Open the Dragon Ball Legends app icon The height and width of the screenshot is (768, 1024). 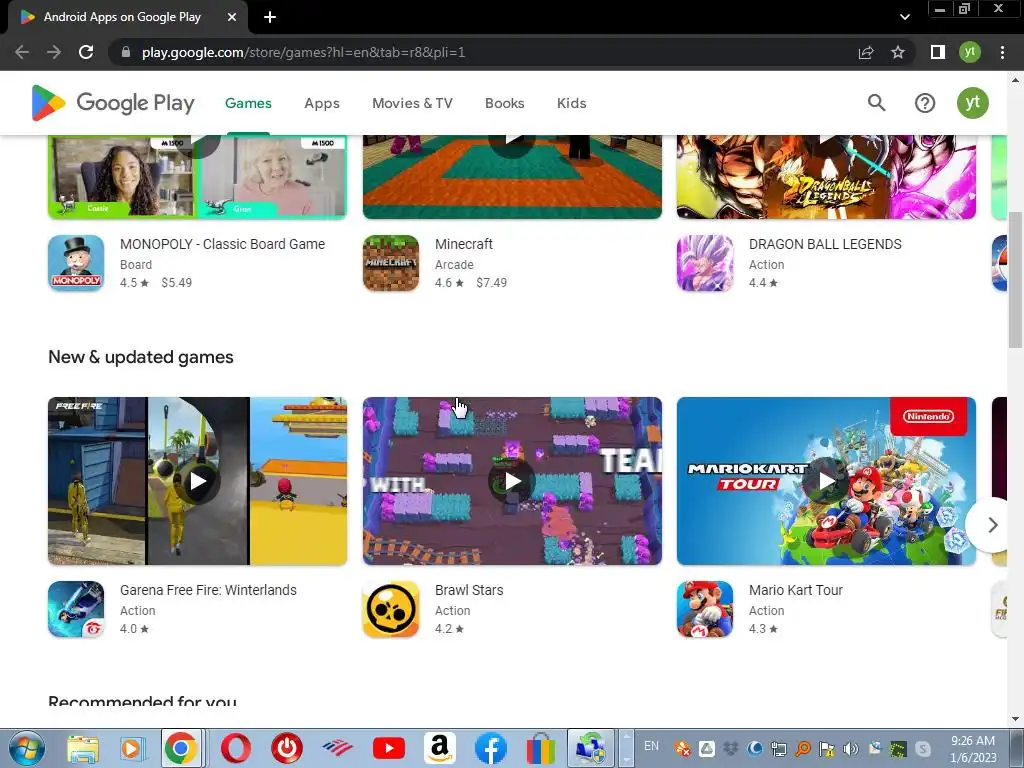click(x=705, y=263)
